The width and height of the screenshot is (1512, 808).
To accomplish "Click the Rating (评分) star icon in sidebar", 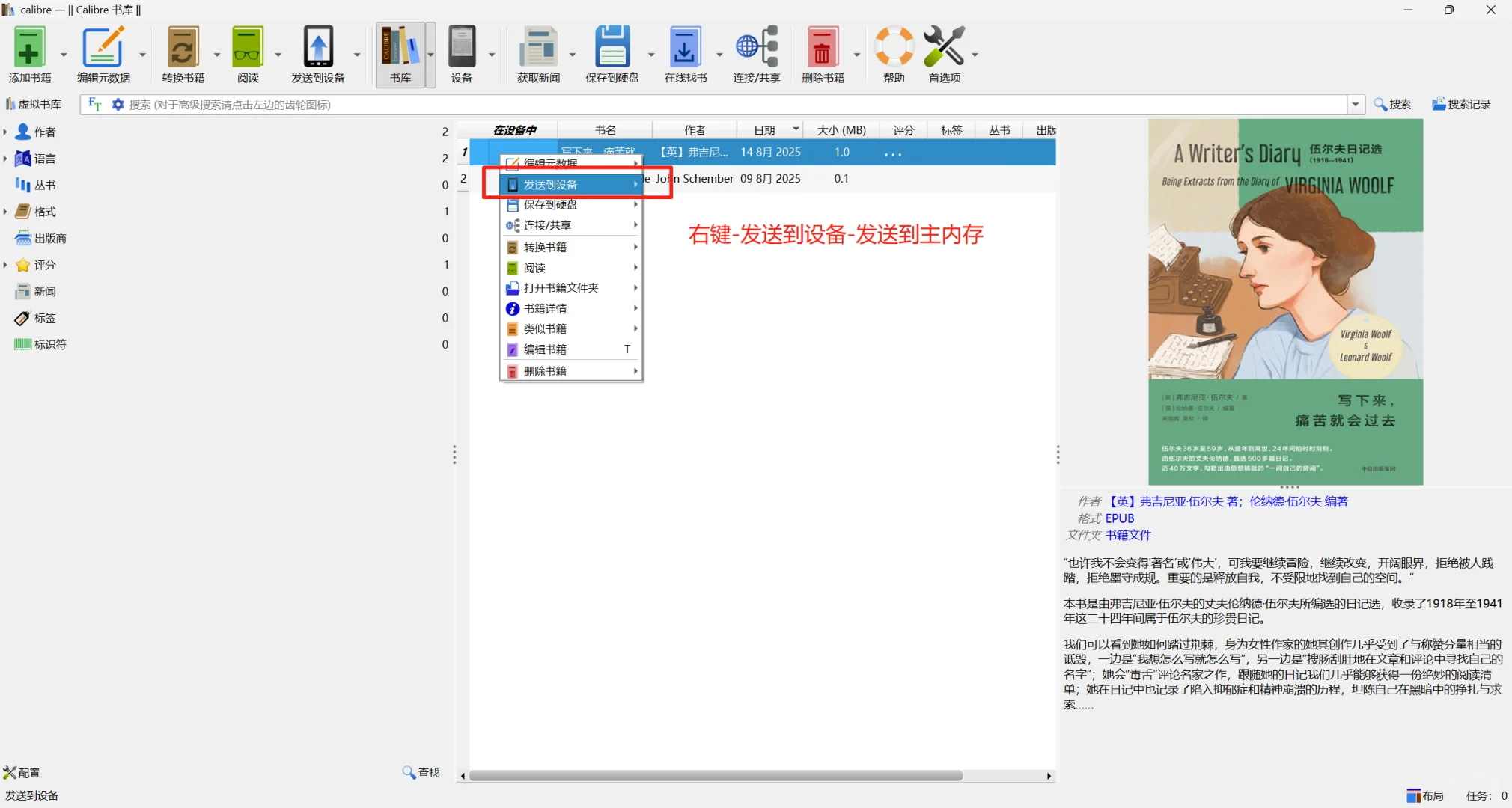I will (23, 265).
